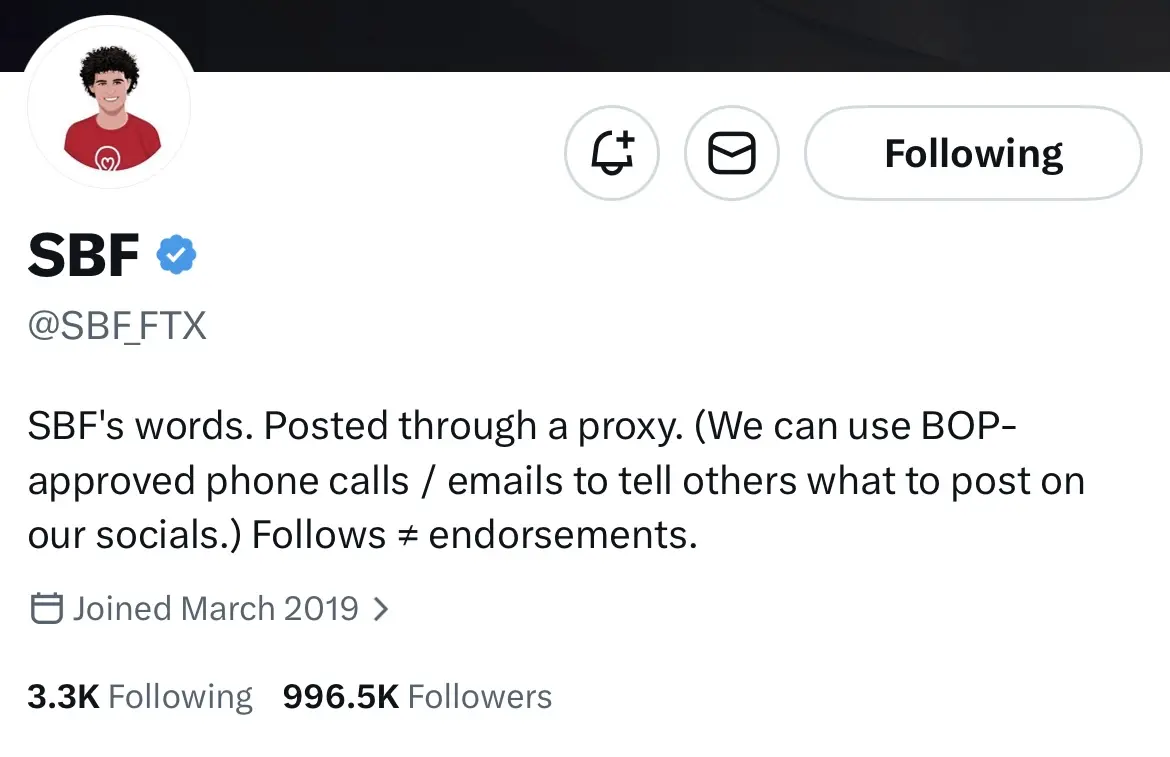Click the SBF display name
The image size is (1170, 757).
pyautogui.click(x=84, y=257)
